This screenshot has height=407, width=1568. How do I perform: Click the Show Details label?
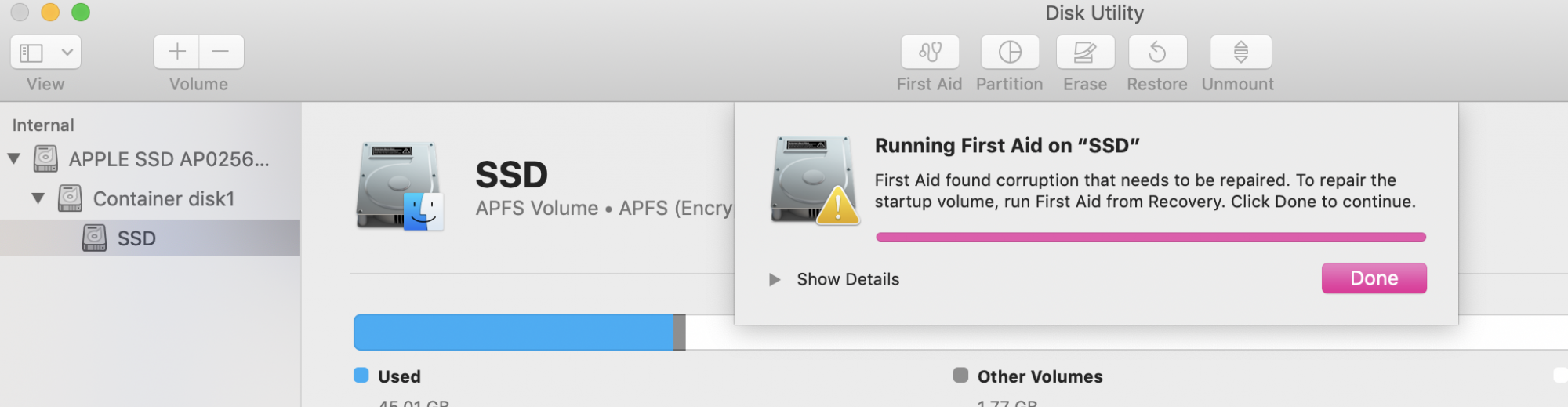[x=848, y=279]
